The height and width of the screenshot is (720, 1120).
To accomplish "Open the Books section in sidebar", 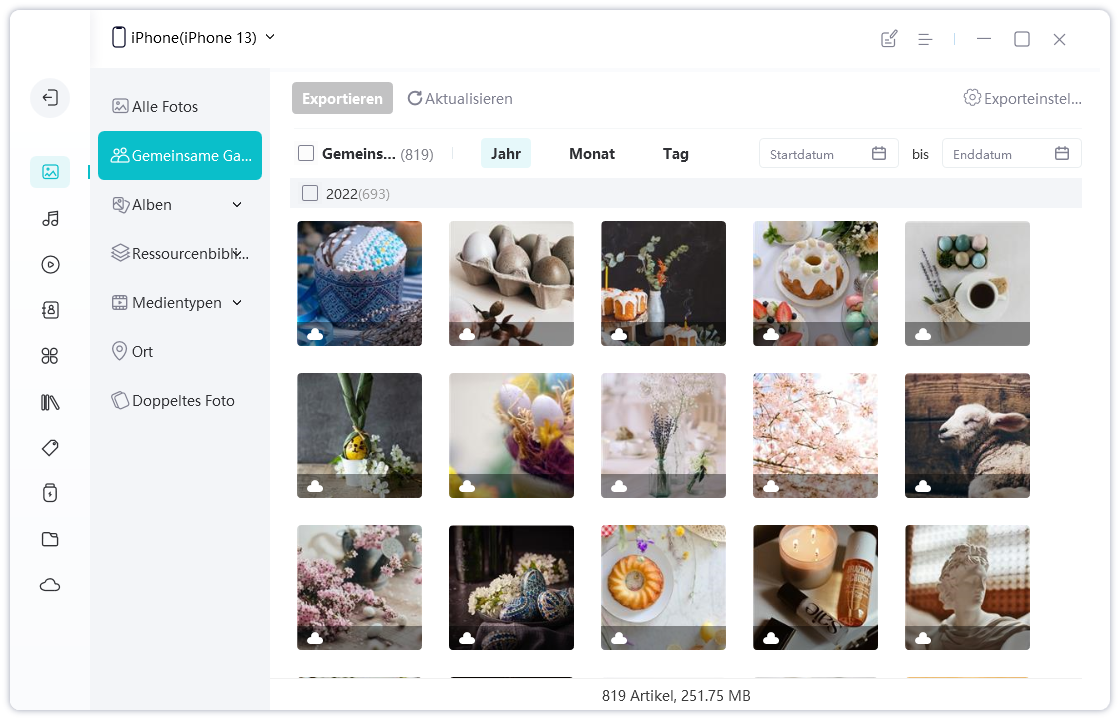I will (50, 402).
